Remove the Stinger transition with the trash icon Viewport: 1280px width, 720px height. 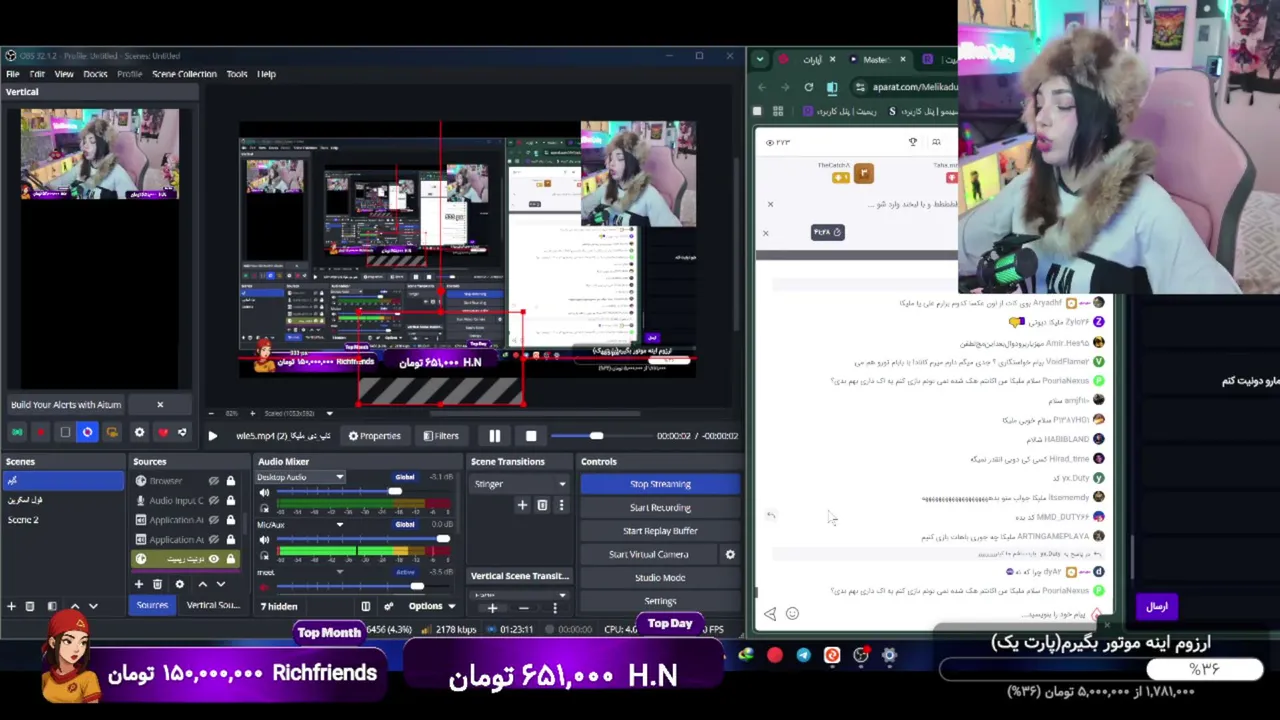coord(542,506)
